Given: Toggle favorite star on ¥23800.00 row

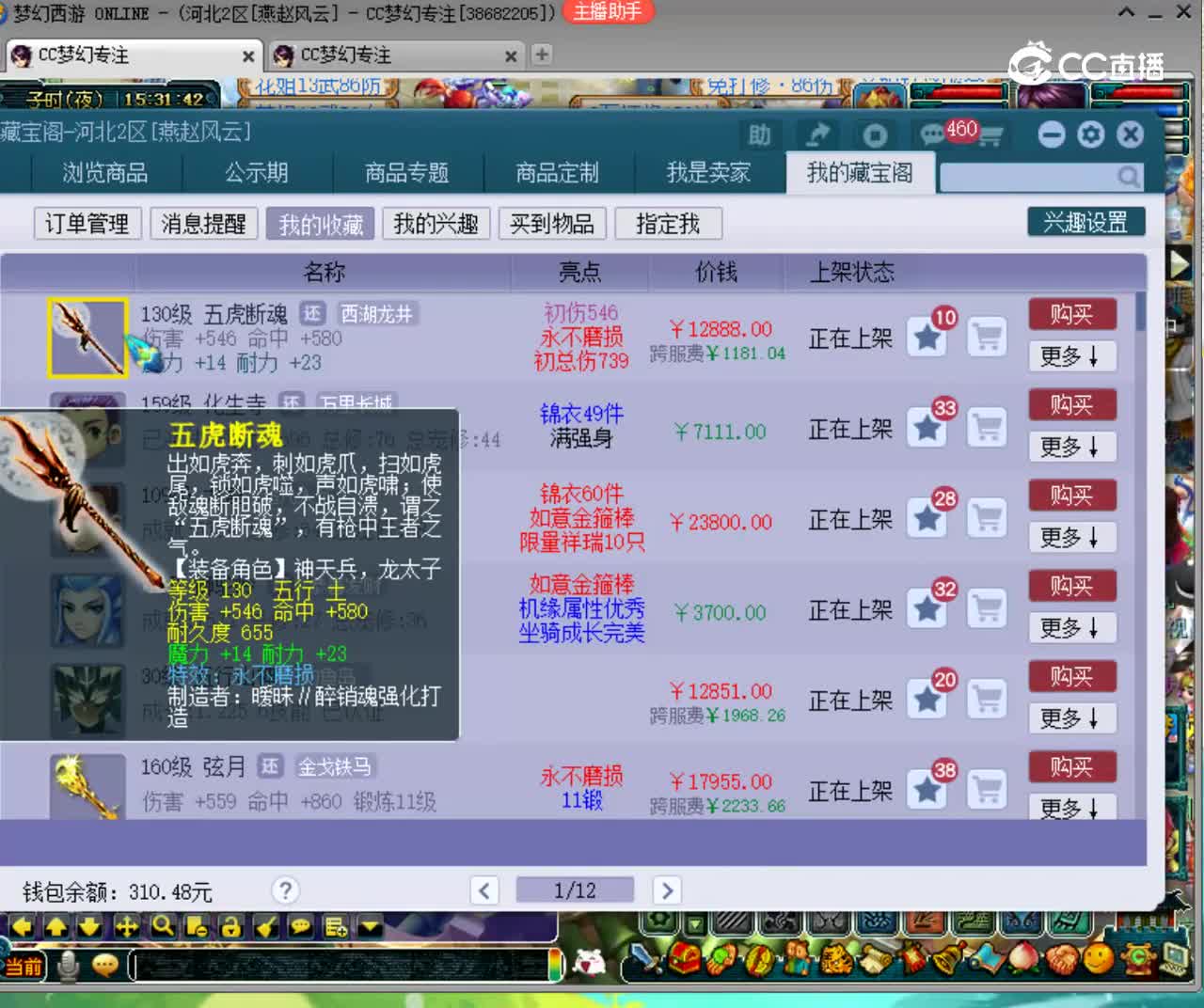Looking at the screenshot, I should [927, 518].
